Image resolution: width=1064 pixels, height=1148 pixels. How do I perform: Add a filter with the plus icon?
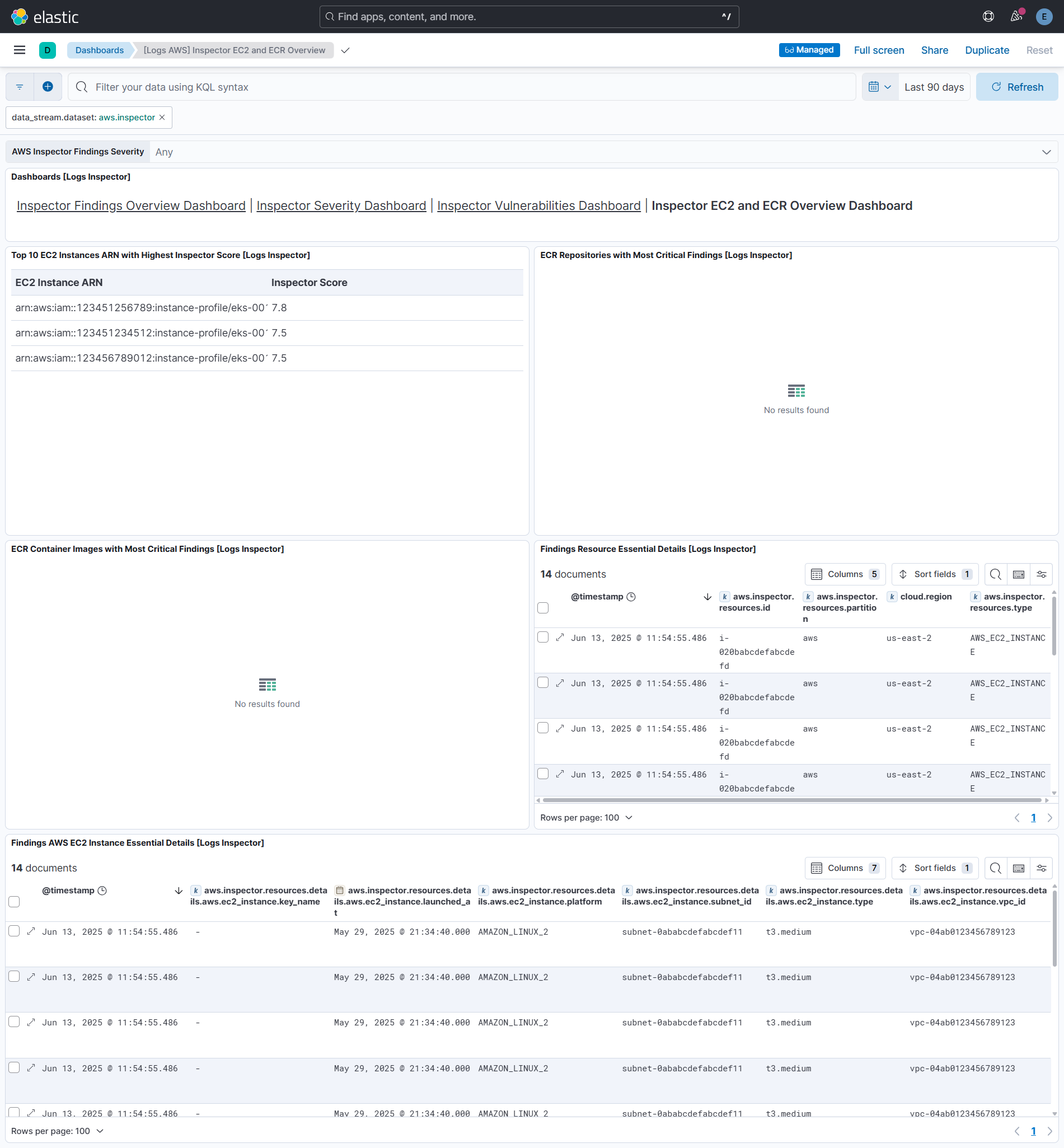click(47, 86)
